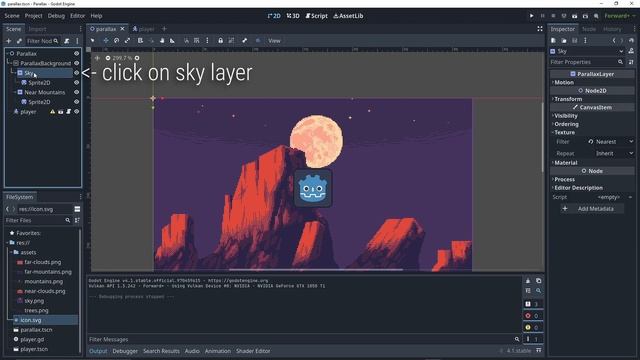Expand the Motion section in Inspector

click(x=592, y=82)
